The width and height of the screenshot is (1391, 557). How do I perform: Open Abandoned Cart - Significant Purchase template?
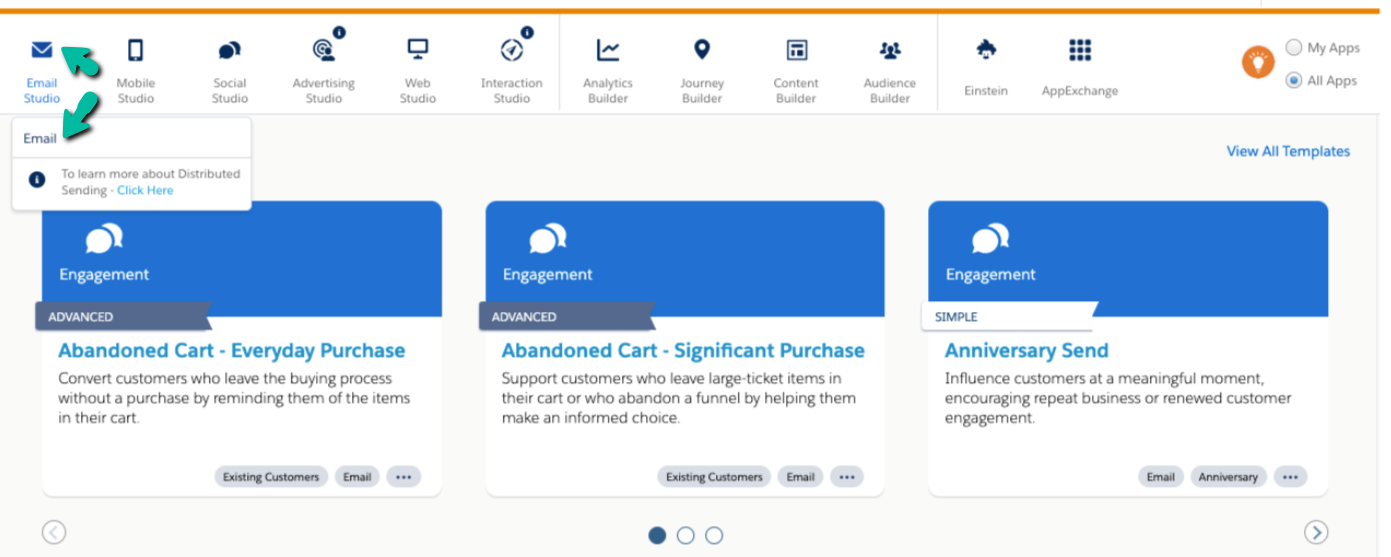tap(683, 351)
